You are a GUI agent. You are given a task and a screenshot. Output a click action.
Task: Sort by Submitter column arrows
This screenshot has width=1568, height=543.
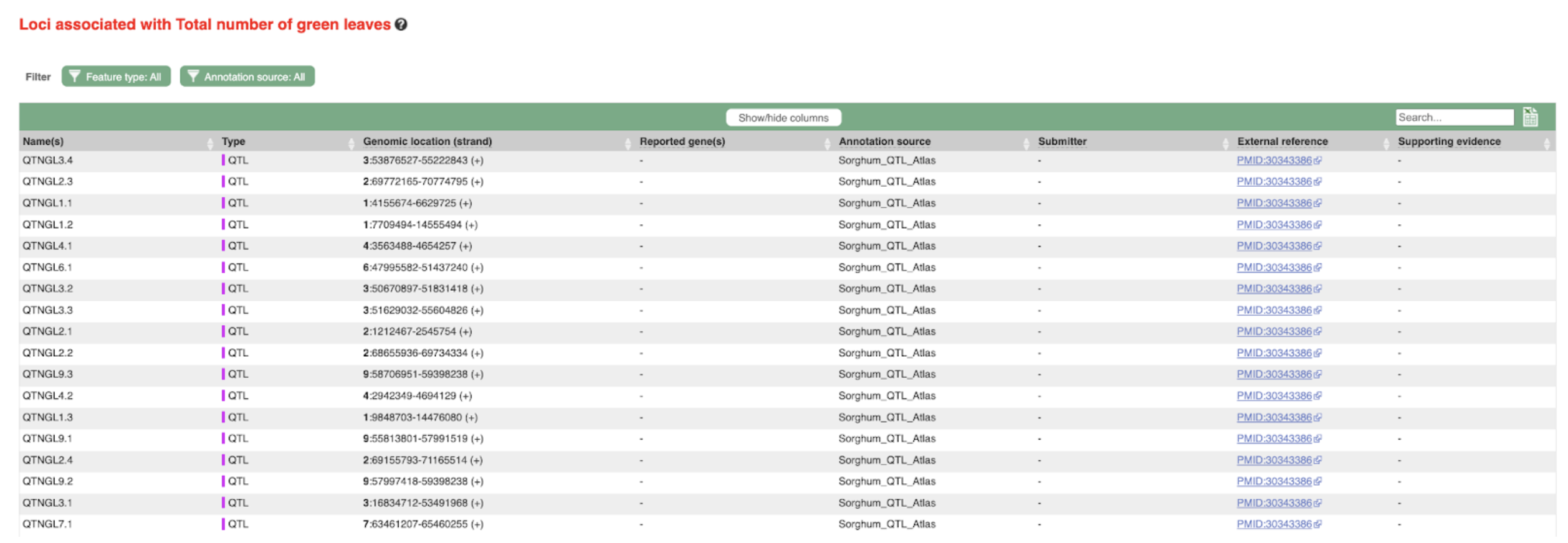pos(1225,143)
